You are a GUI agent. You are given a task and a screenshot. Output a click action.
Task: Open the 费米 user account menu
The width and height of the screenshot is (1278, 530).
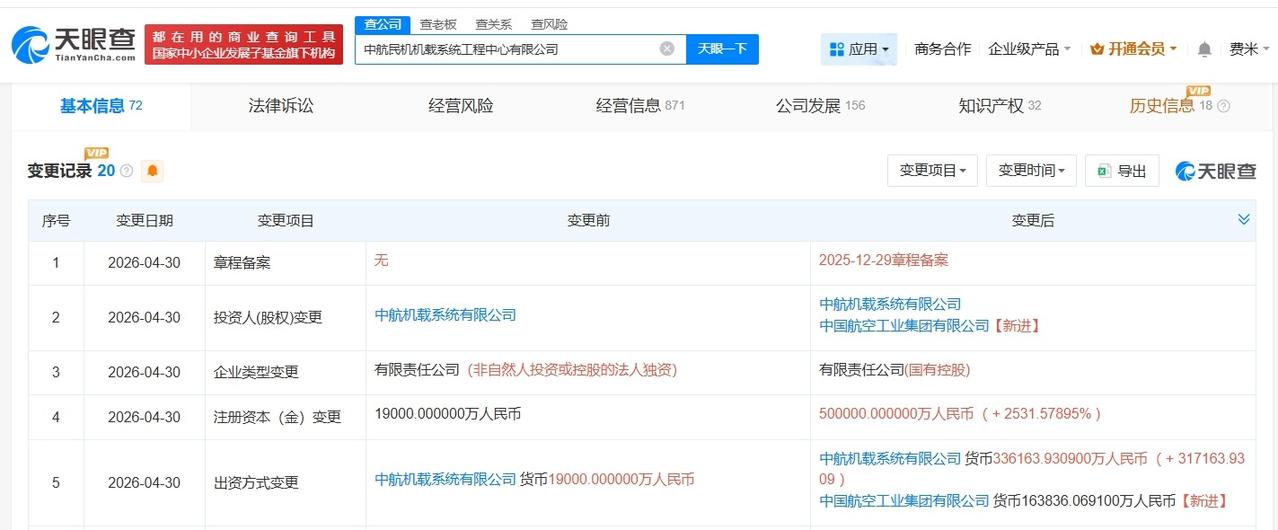(1250, 49)
